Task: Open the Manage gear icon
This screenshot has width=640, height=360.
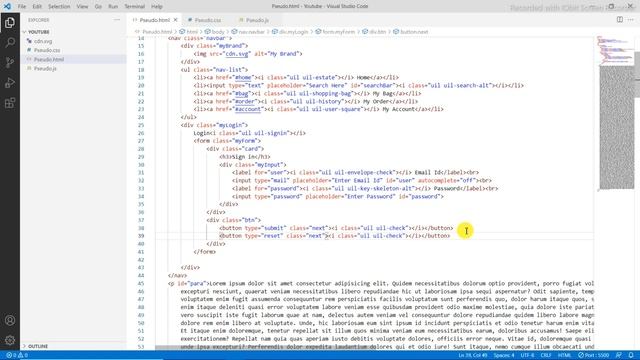Action: (x=10, y=340)
